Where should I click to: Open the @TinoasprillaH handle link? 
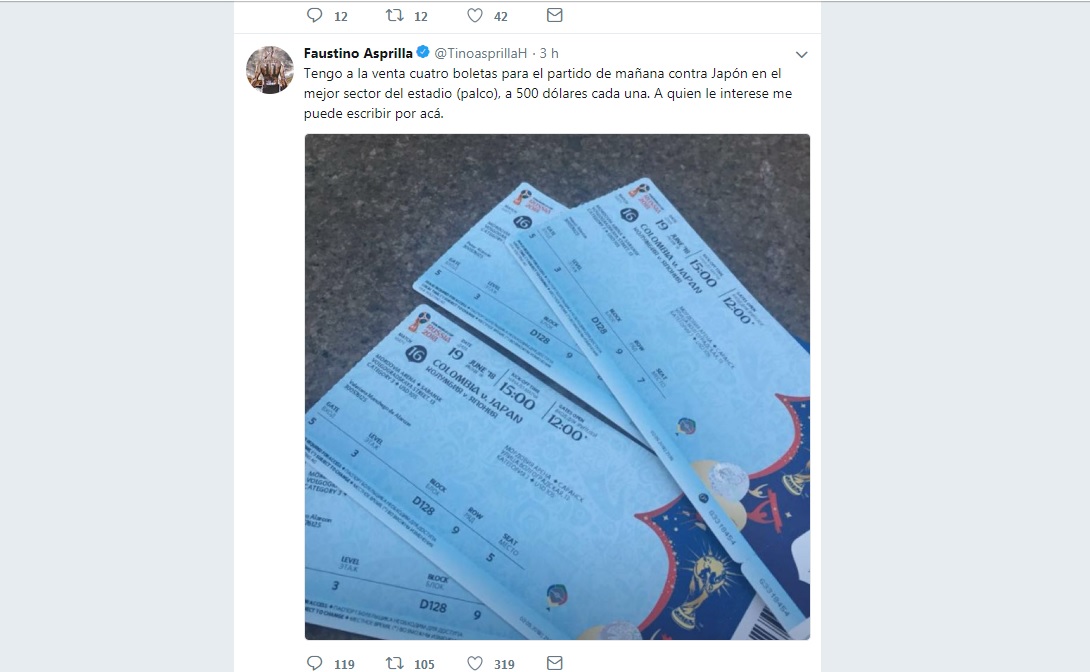[x=480, y=54]
